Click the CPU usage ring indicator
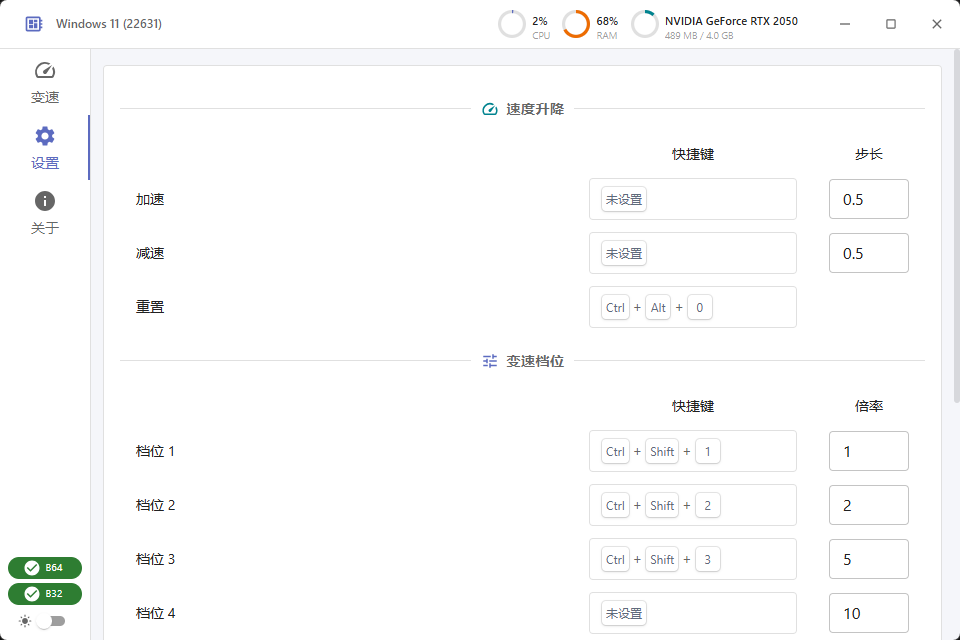This screenshot has height=640, width=960. point(512,24)
